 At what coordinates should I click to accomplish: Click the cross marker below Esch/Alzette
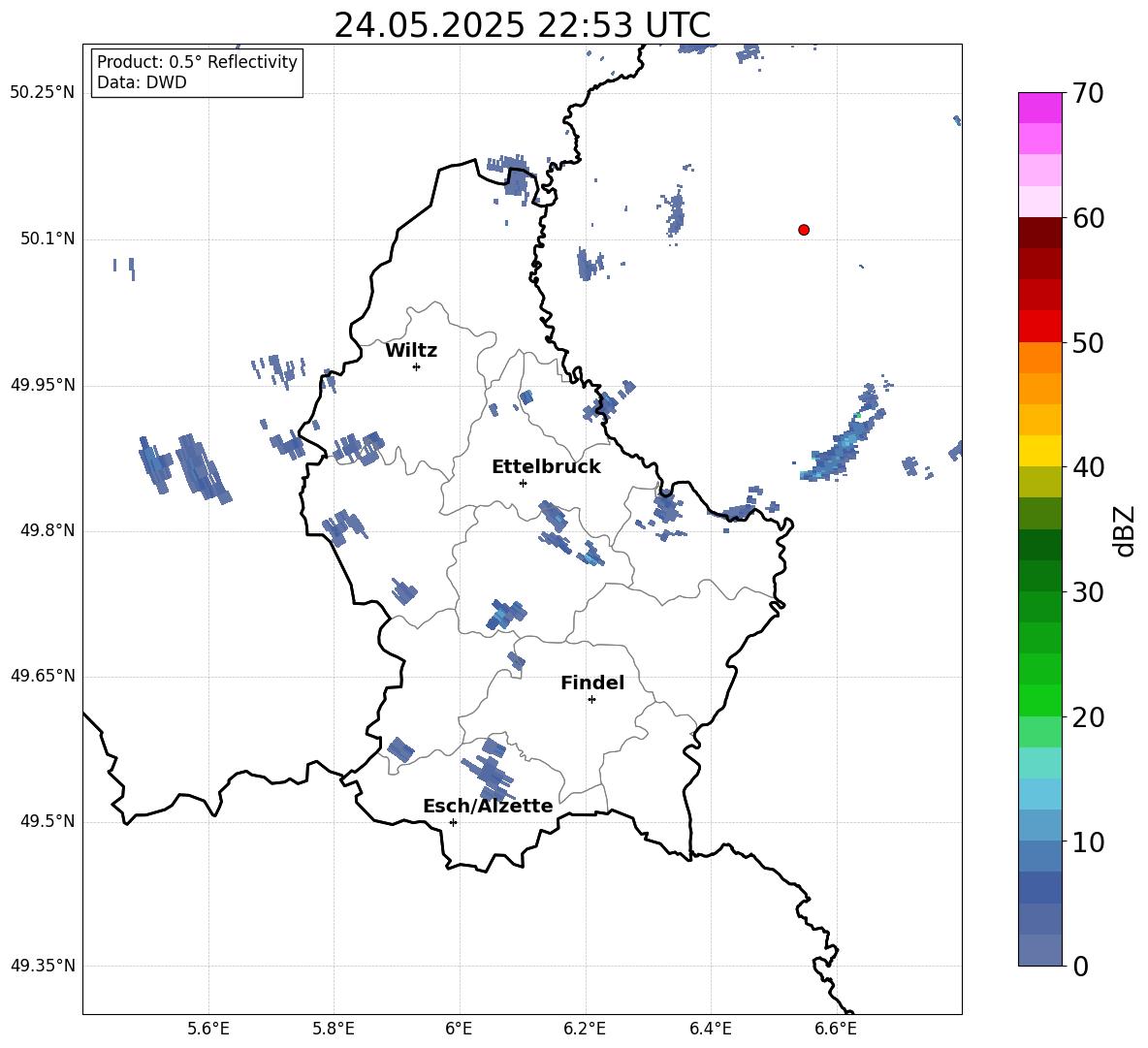click(x=453, y=822)
